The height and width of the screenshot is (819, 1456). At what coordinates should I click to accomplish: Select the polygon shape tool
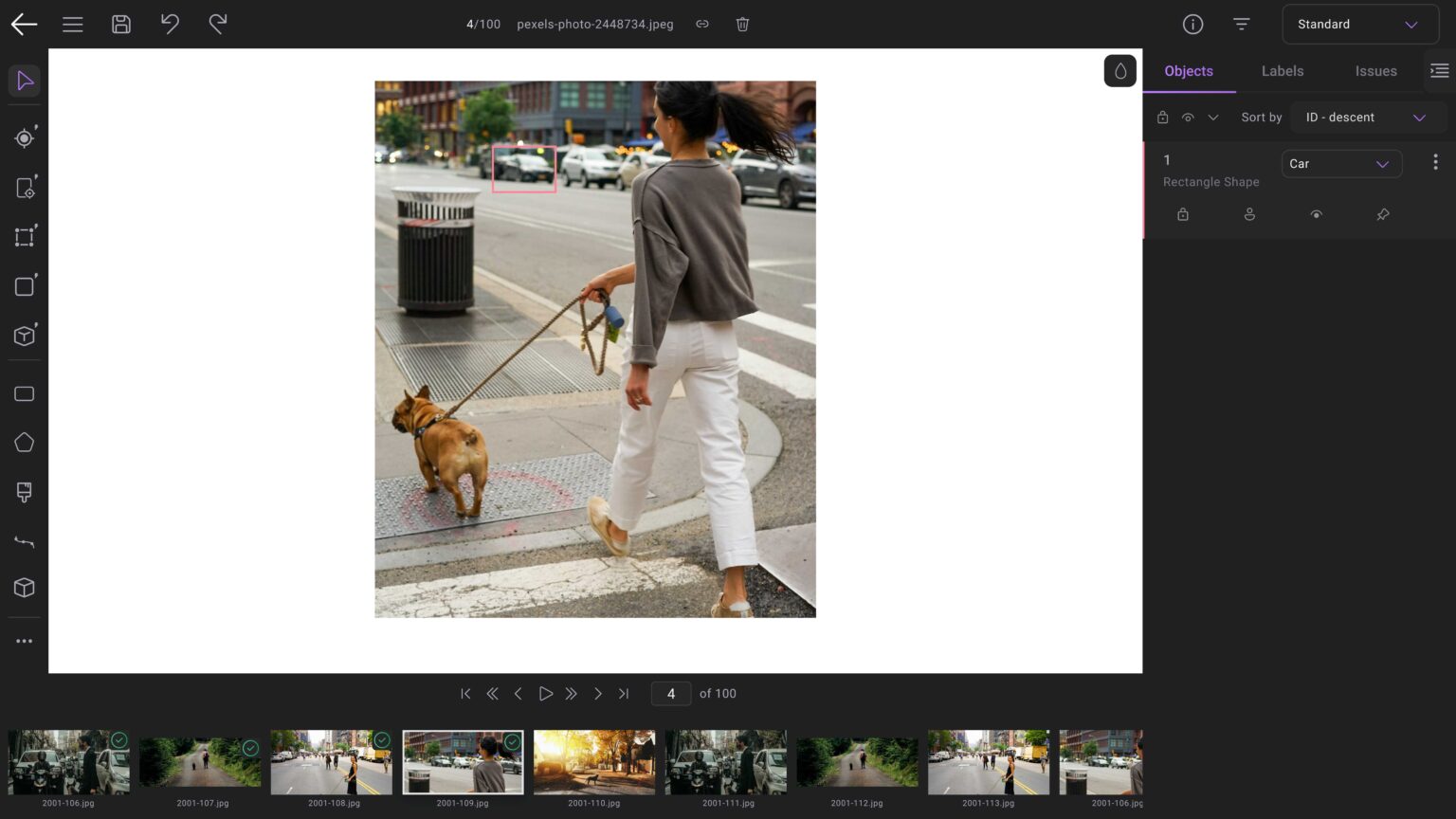(x=25, y=443)
